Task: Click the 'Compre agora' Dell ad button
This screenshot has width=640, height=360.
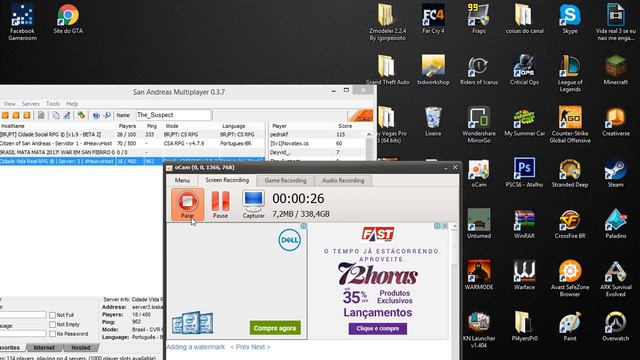Action: pos(275,328)
